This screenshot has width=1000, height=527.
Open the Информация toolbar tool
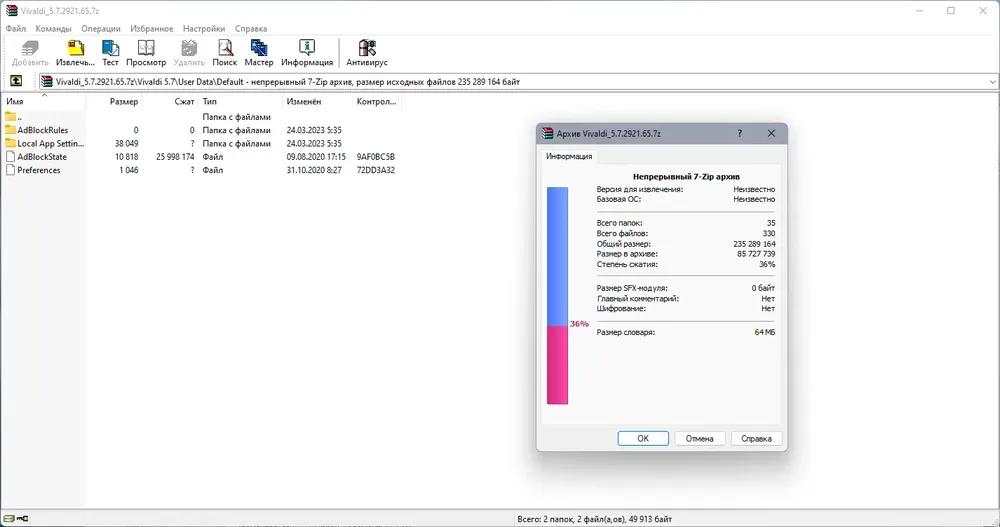pos(307,53)
